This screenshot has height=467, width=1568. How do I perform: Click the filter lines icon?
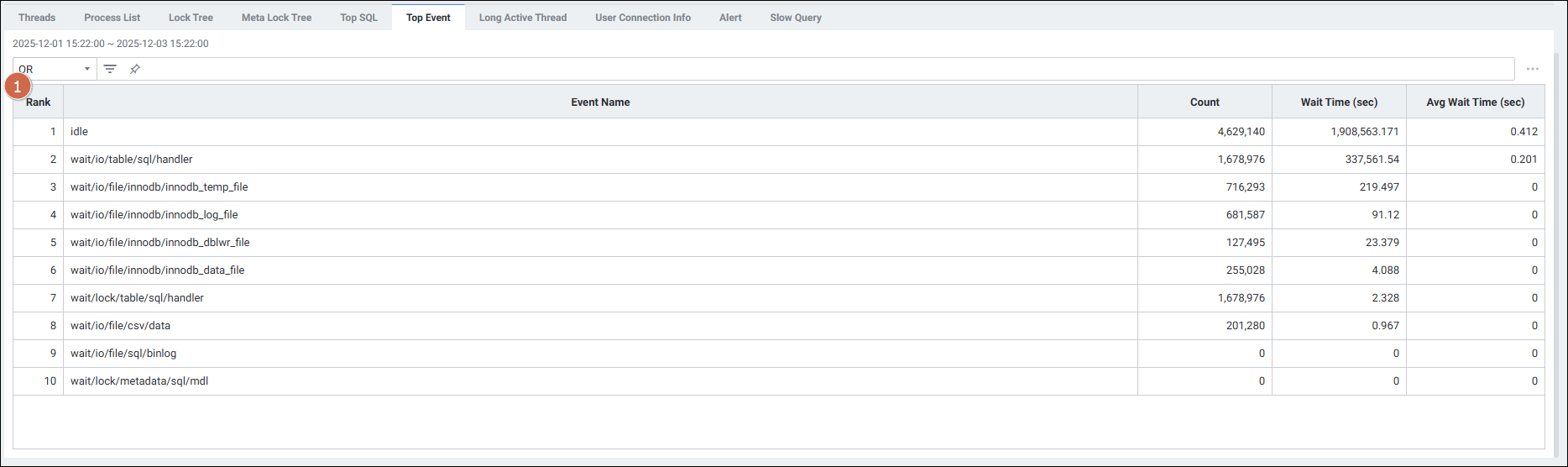(110, 69)
